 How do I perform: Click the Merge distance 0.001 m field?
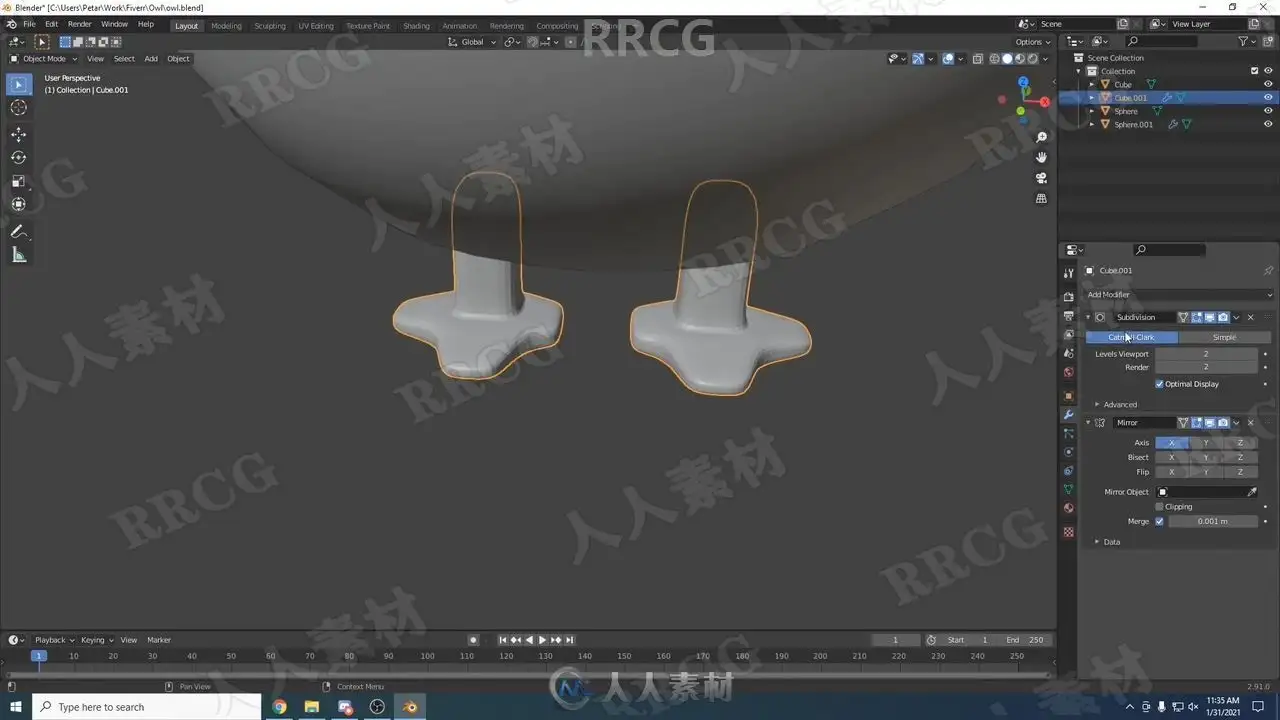[1212, 521]
